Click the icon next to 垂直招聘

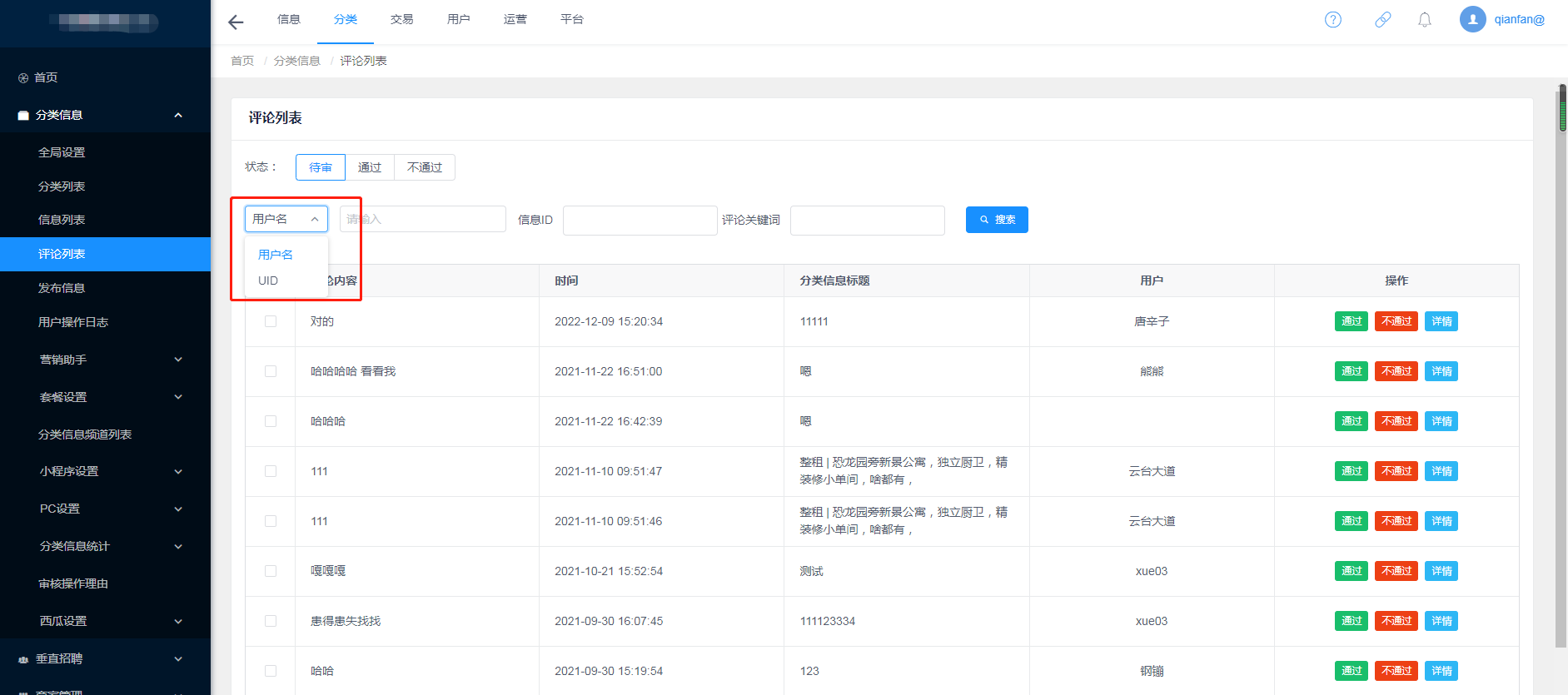tap(23, 659)
